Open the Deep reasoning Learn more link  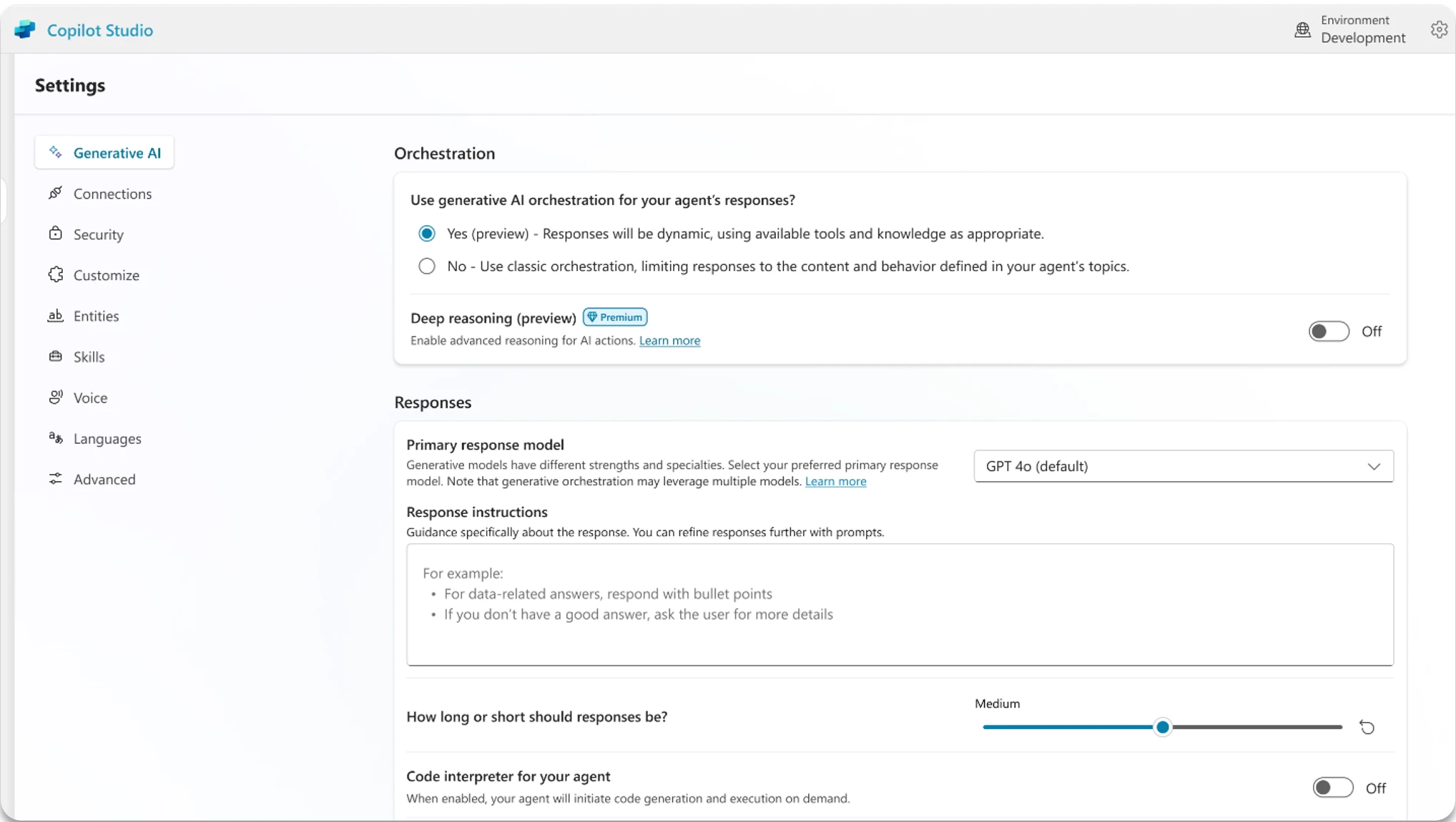pyautogui.click(x=669, y=341)
